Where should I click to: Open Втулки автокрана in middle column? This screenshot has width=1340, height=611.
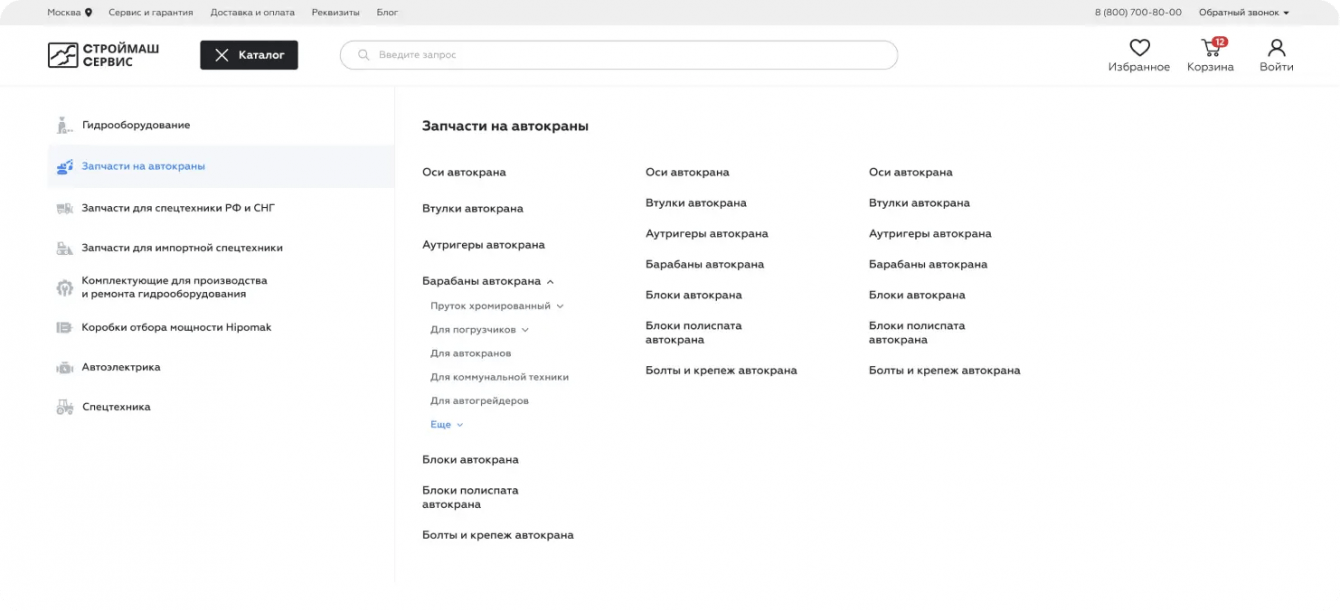(696, 203)
